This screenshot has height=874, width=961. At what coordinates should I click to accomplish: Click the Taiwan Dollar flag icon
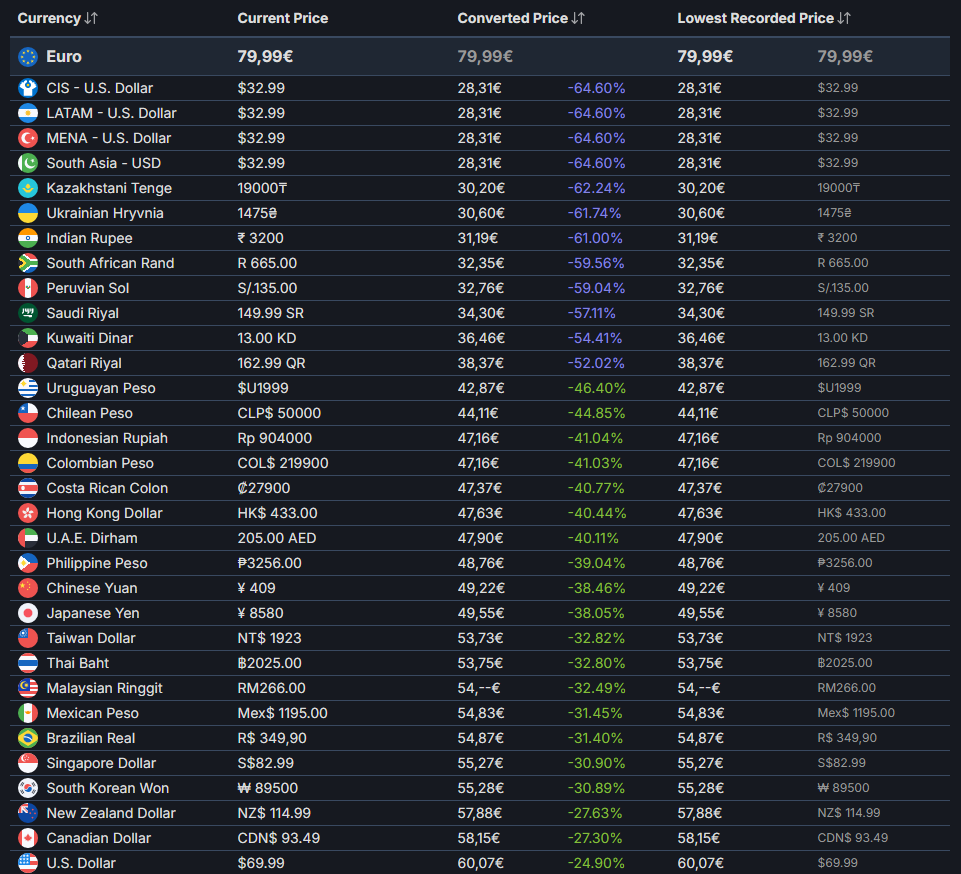(x=28, y=638)
